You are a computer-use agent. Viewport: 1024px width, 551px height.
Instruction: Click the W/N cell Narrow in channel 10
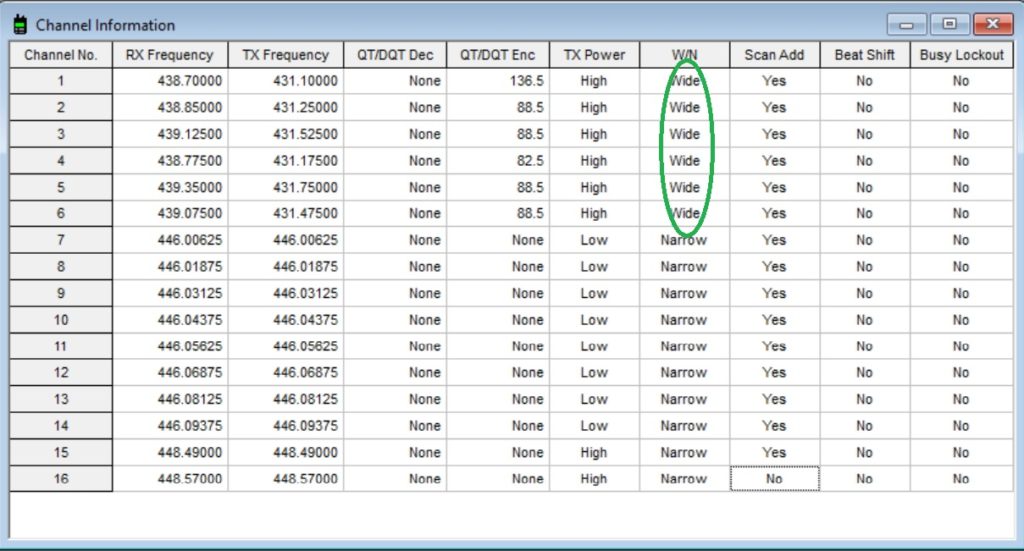(x=684, y=320)
